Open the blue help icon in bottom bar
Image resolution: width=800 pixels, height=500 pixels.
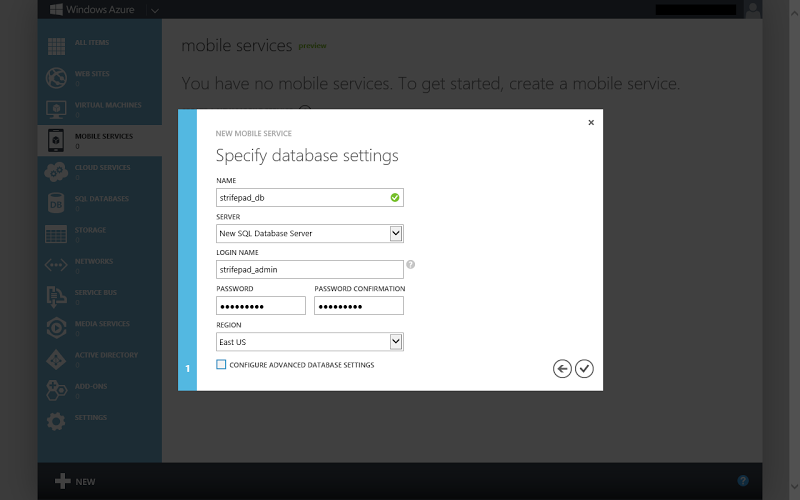tap(743, 481)
